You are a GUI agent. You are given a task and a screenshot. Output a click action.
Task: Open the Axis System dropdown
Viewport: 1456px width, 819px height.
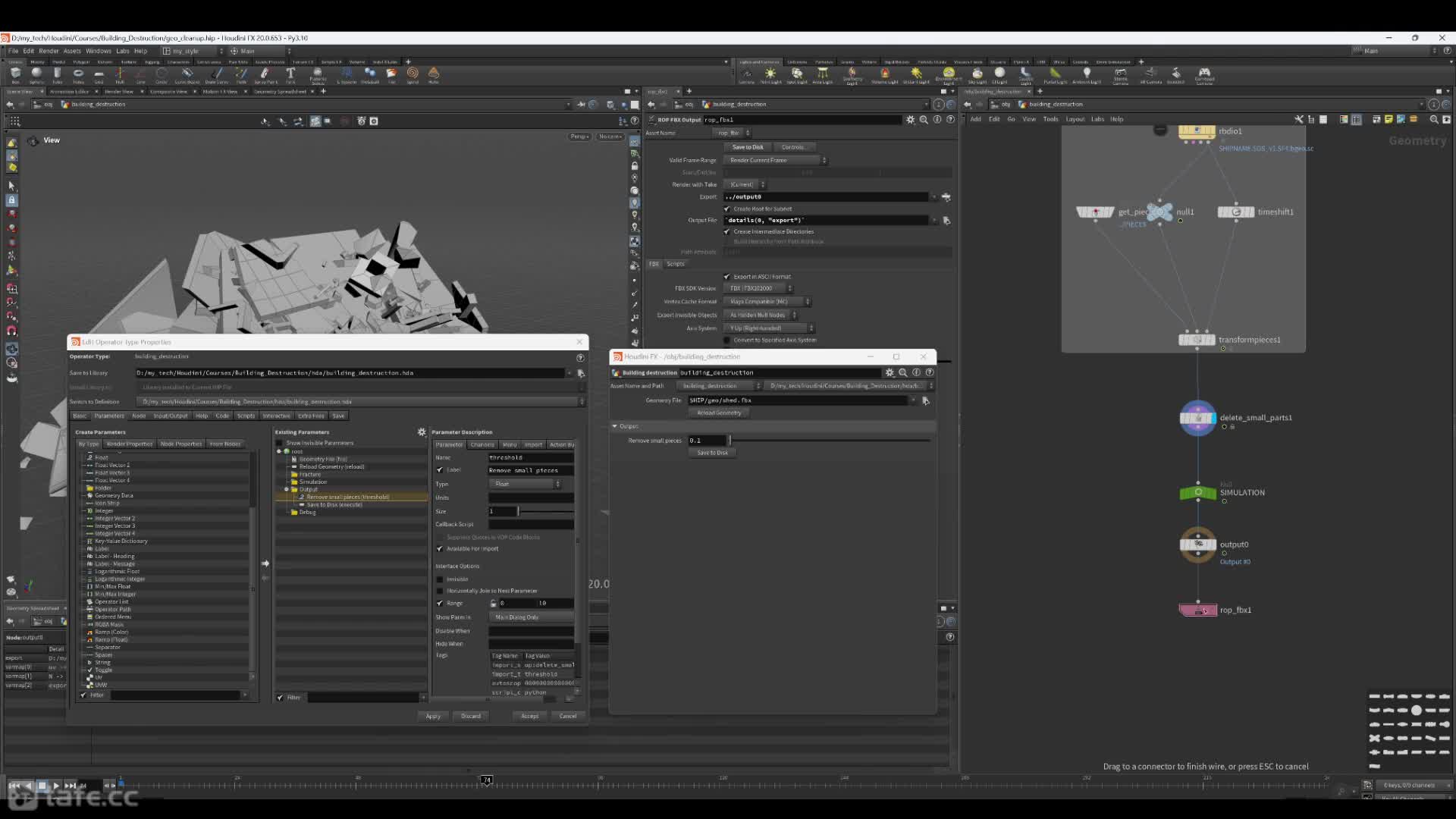(769, 328)
